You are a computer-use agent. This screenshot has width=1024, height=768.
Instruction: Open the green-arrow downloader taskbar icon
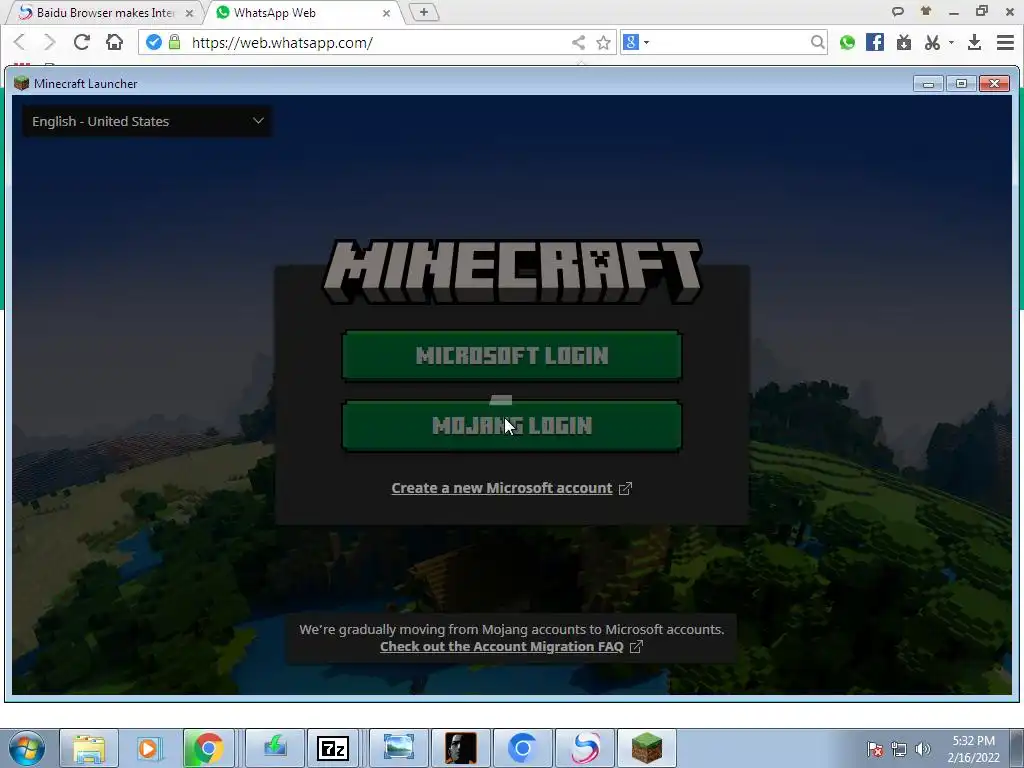pyautogui.click(x=275, y=748)
